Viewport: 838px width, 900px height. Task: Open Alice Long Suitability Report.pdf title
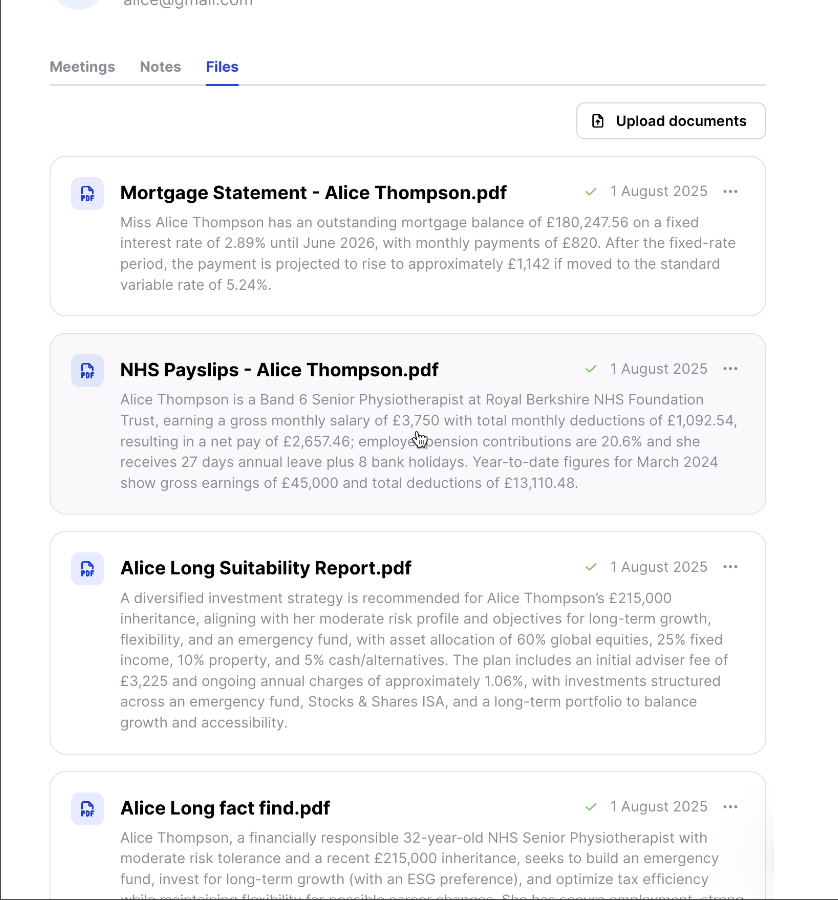(x=265, y=568)
